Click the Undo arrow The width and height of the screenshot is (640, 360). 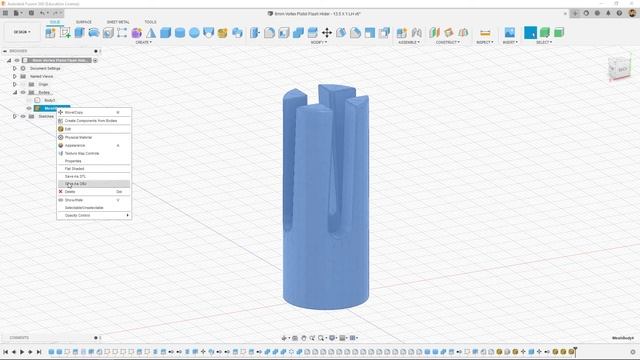pyautogui.click(x=42, y=13)
